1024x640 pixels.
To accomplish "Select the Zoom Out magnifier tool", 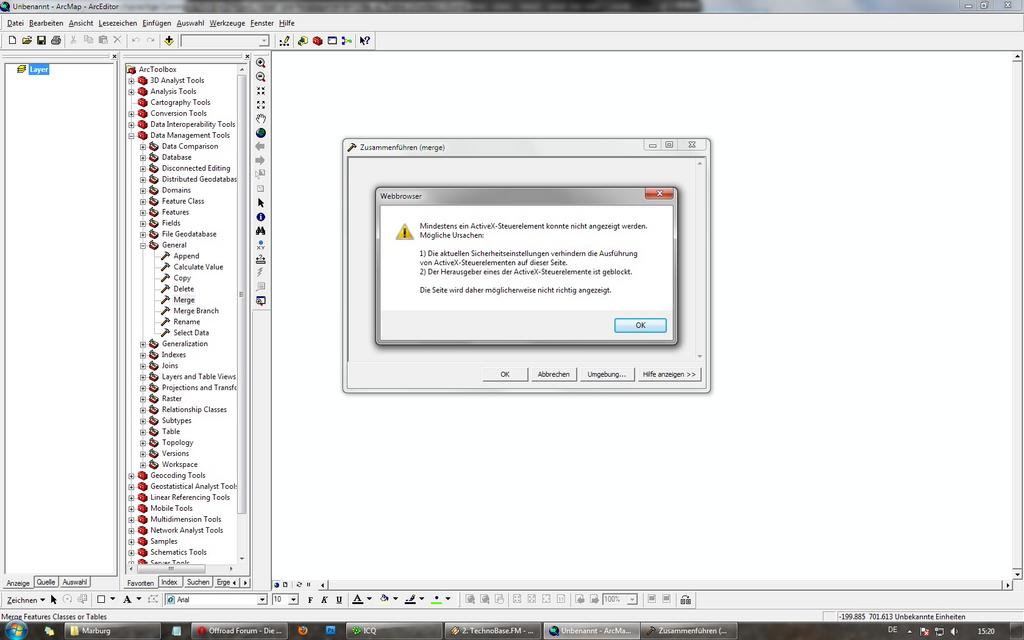I will click(x=261, y=77).
